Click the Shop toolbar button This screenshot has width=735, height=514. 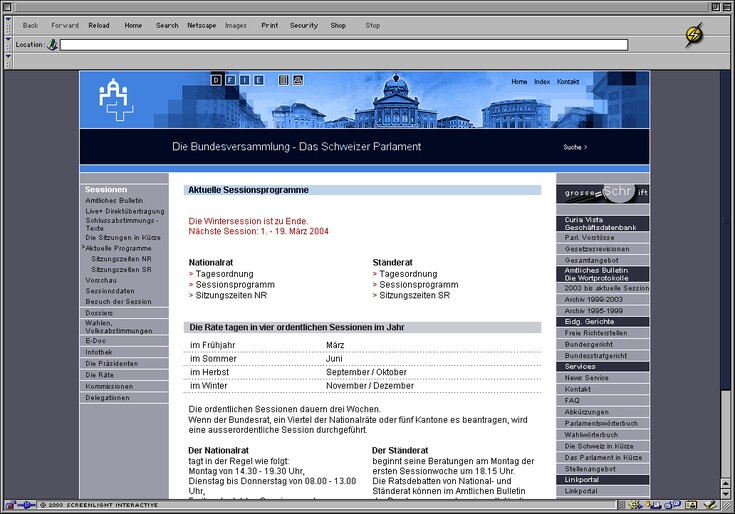coord(338,25)
